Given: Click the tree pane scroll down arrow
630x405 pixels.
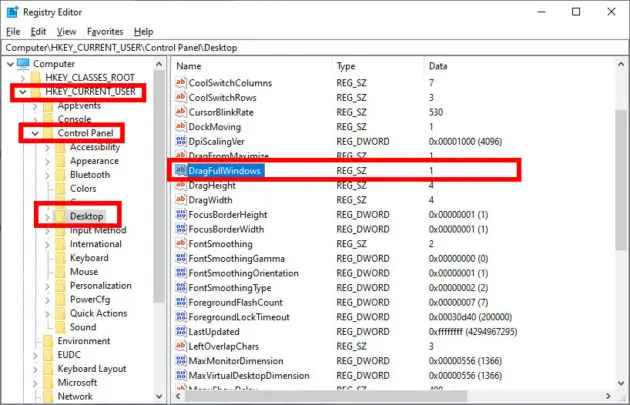Looking at the screenshot, I should tap(159, 397).
